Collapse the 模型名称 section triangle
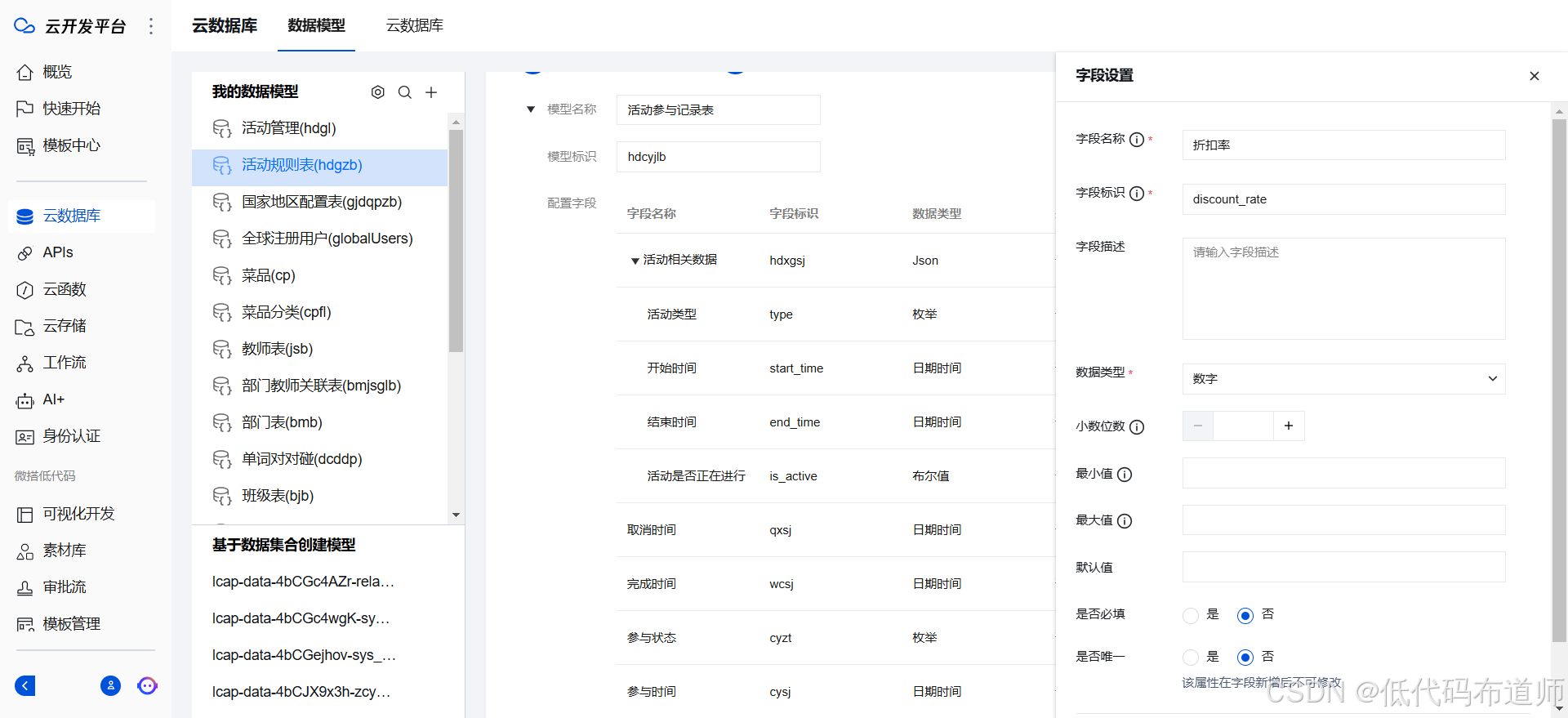Viewport: 1568px width, 718px height. [531, 109]
